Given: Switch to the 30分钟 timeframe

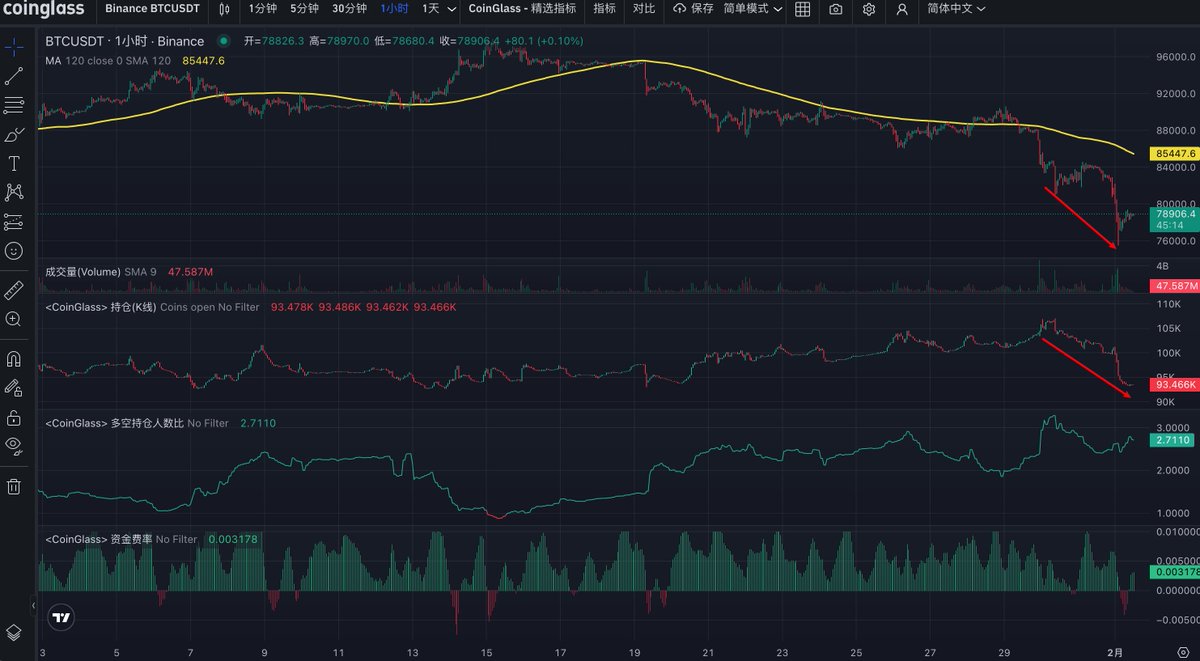Looking at the screenshot, I should click(x=349, y=9).
